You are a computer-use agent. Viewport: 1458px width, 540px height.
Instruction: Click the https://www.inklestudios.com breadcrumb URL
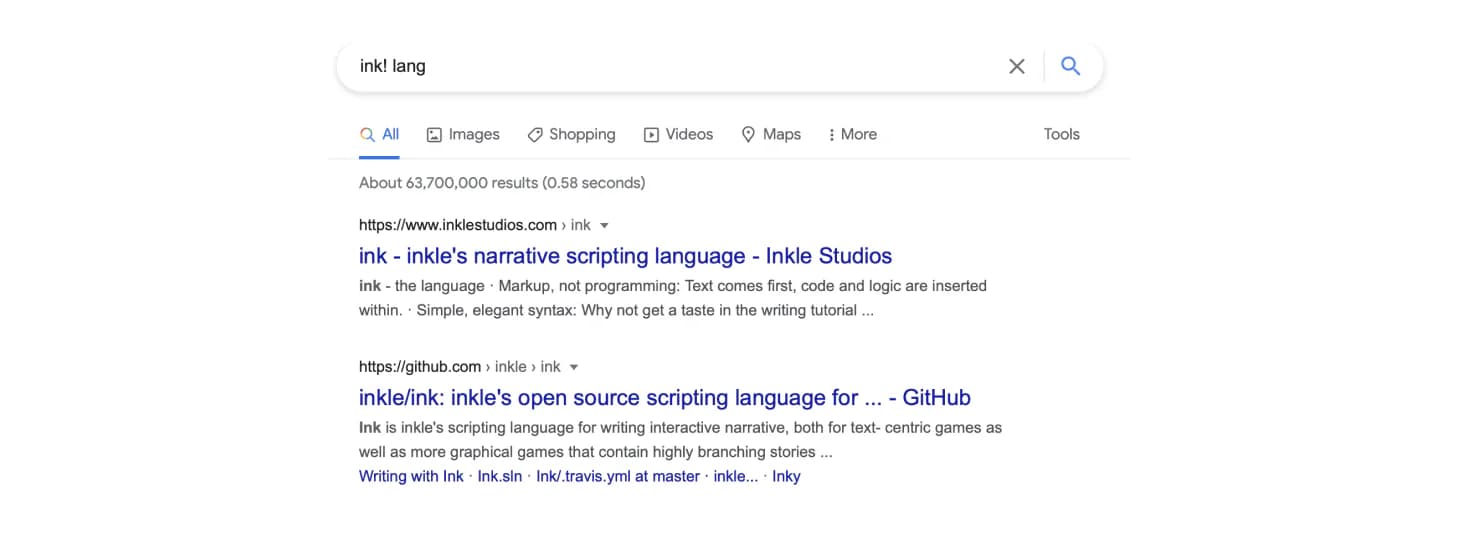click(x=458, y=225)
